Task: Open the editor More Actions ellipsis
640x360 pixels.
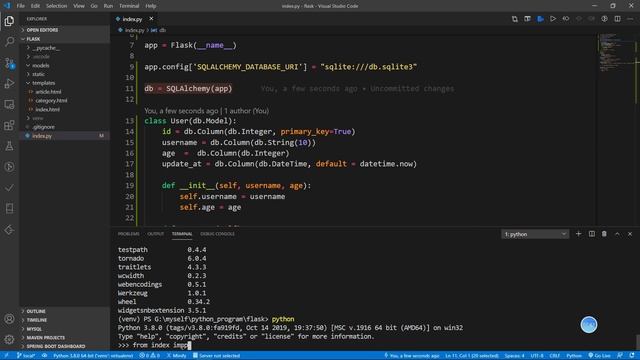Action: [630, 19]
